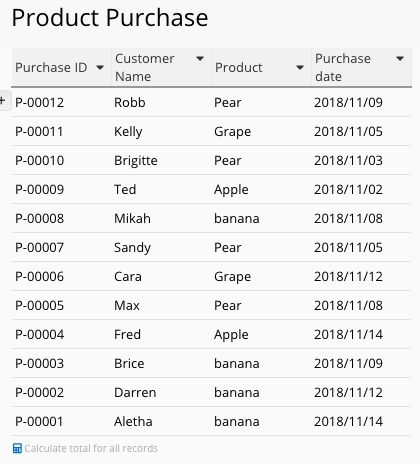Select the Apple cell in Ted's row
Screen dimensions: 420x464
[x=231, y=190]
